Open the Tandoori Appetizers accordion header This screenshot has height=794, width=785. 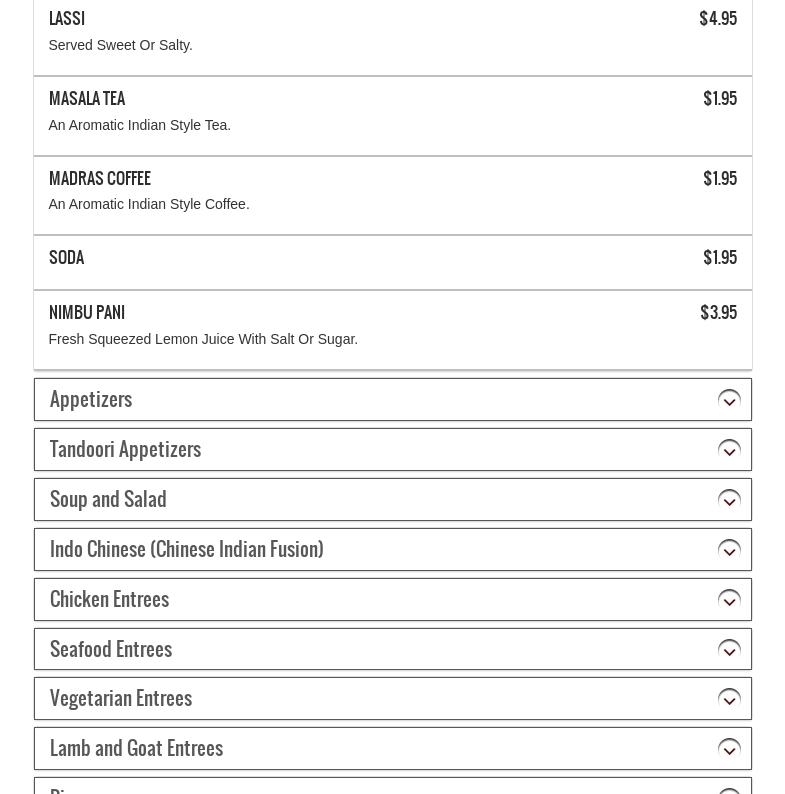[x=393, y=450]
